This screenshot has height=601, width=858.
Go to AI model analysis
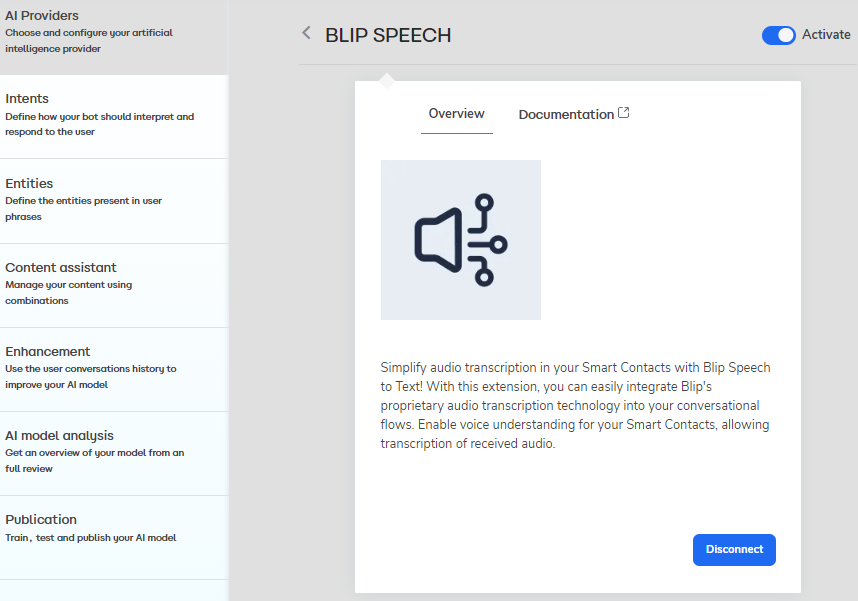[x=59, y=435]
